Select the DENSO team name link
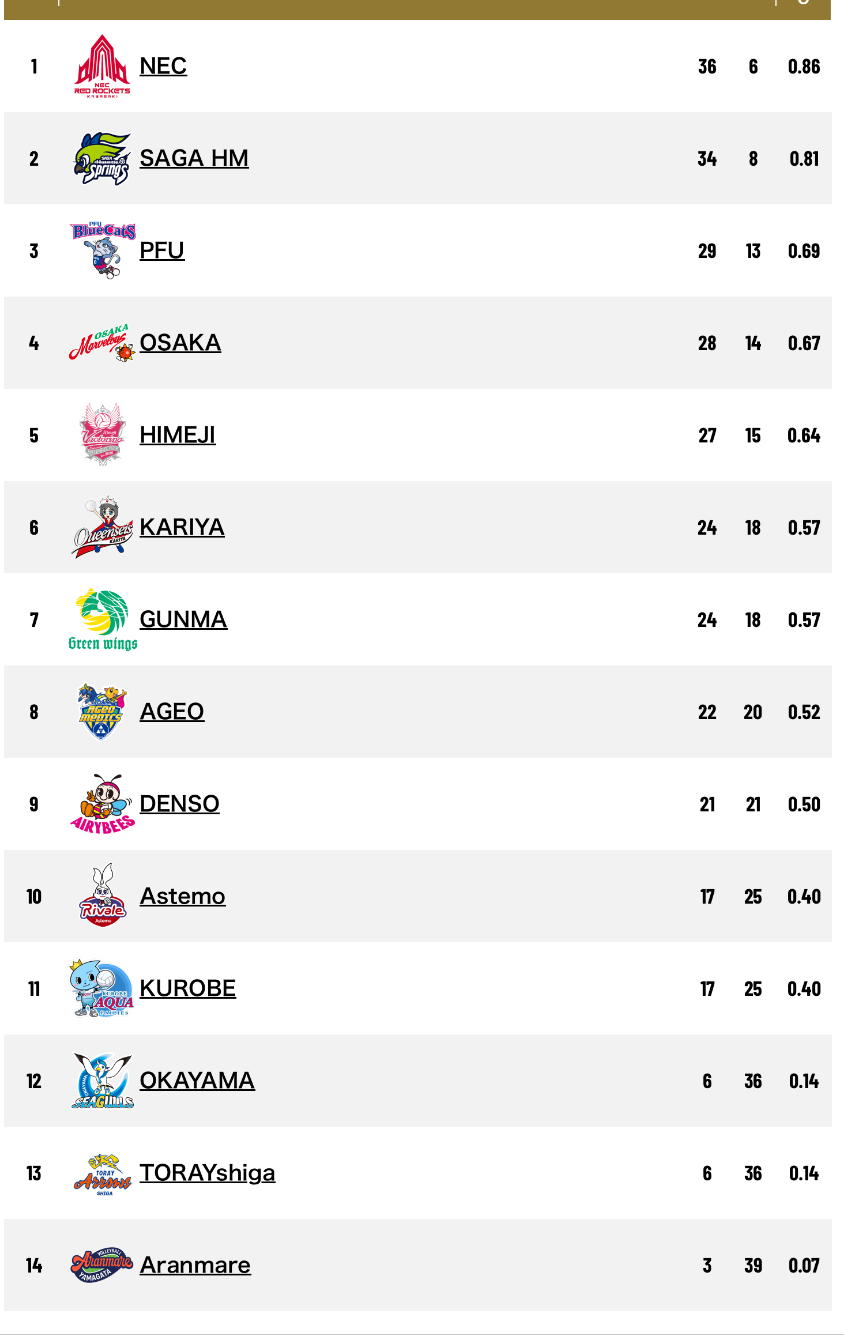The height and width of the screenshot is (1335, 844). pyautogui.click(x=179, y=804)
